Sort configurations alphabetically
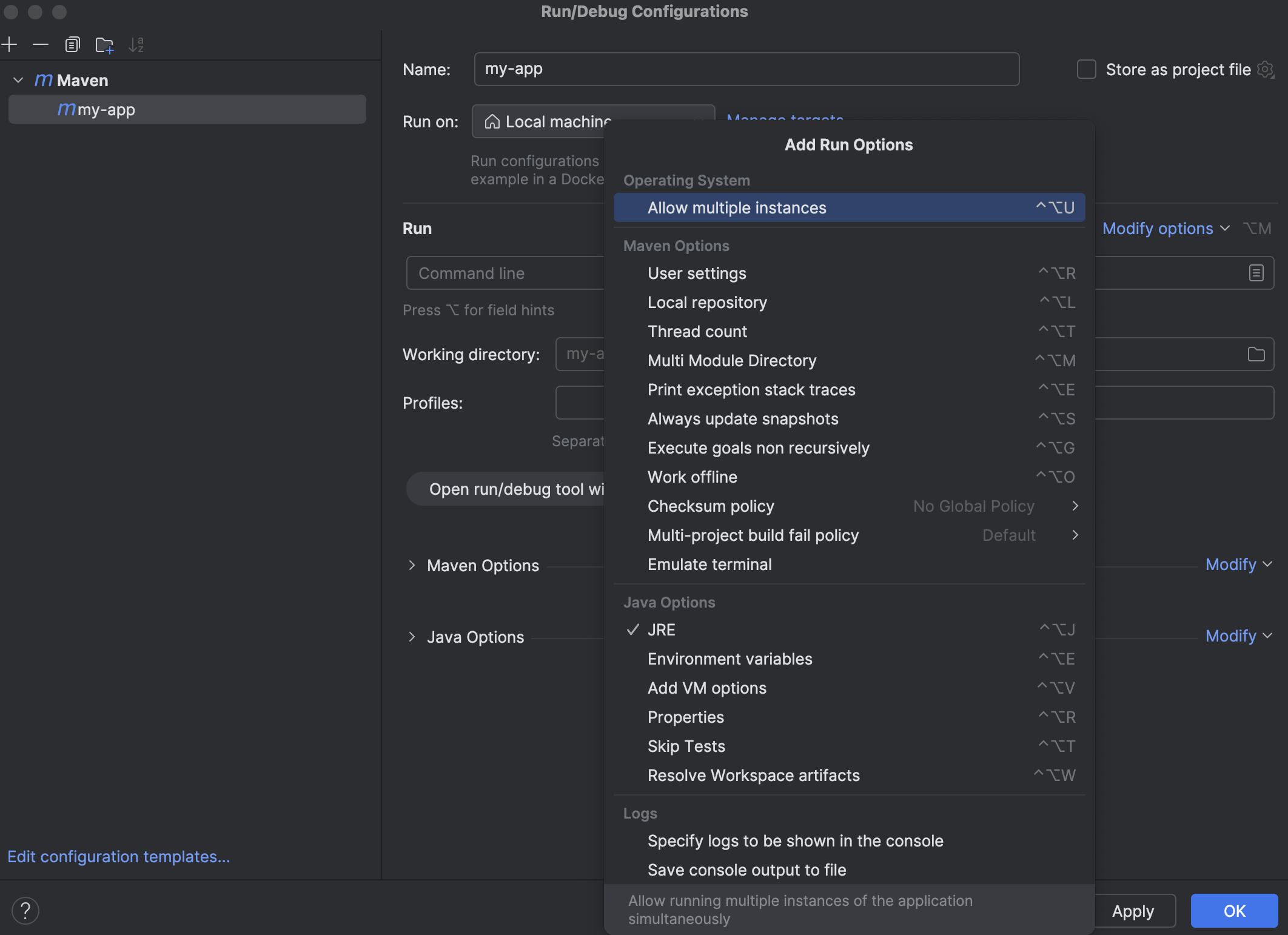This screenshot has width=1288, height=935. pos(136,44)
